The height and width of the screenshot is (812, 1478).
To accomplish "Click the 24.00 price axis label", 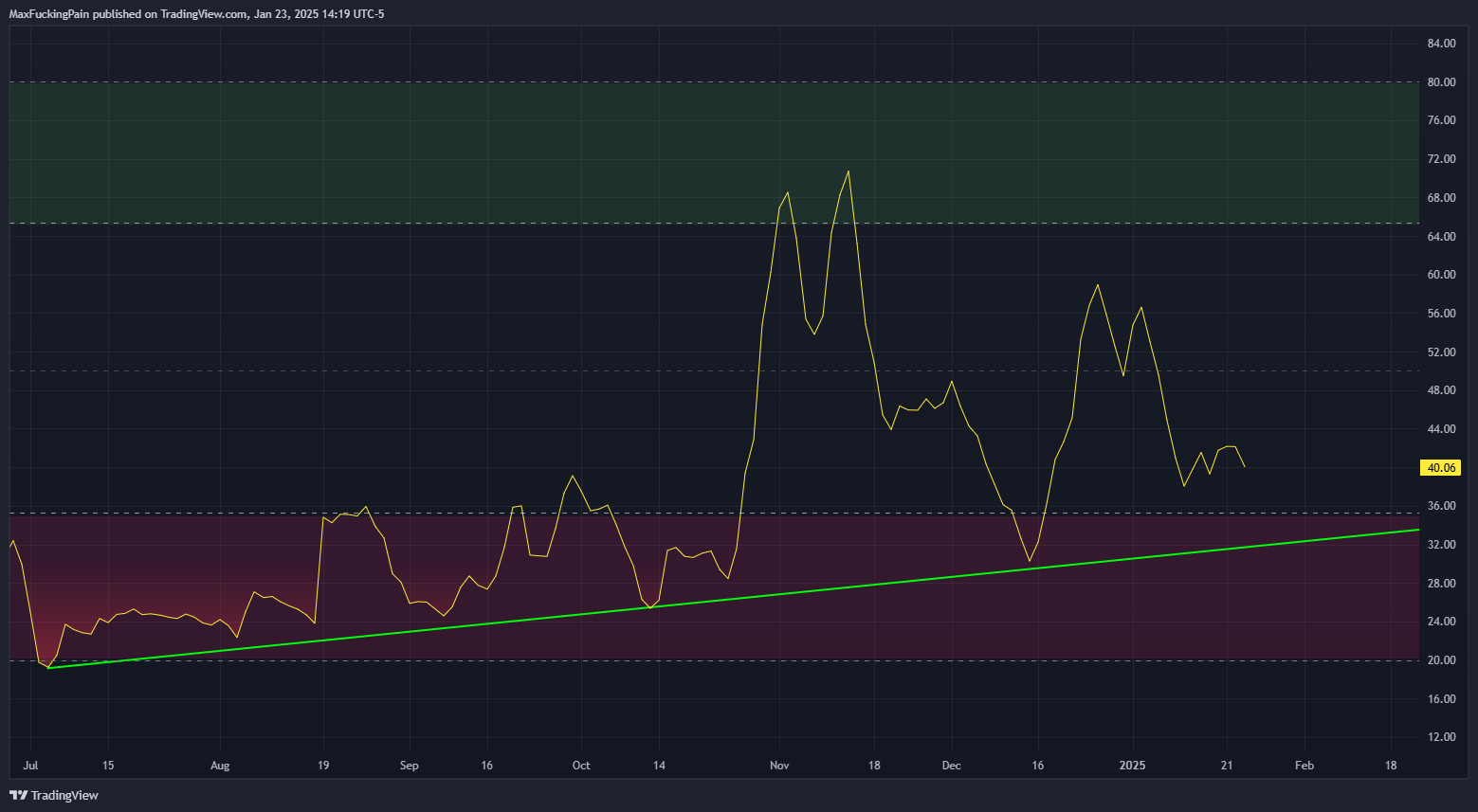I will [1441, 622].
